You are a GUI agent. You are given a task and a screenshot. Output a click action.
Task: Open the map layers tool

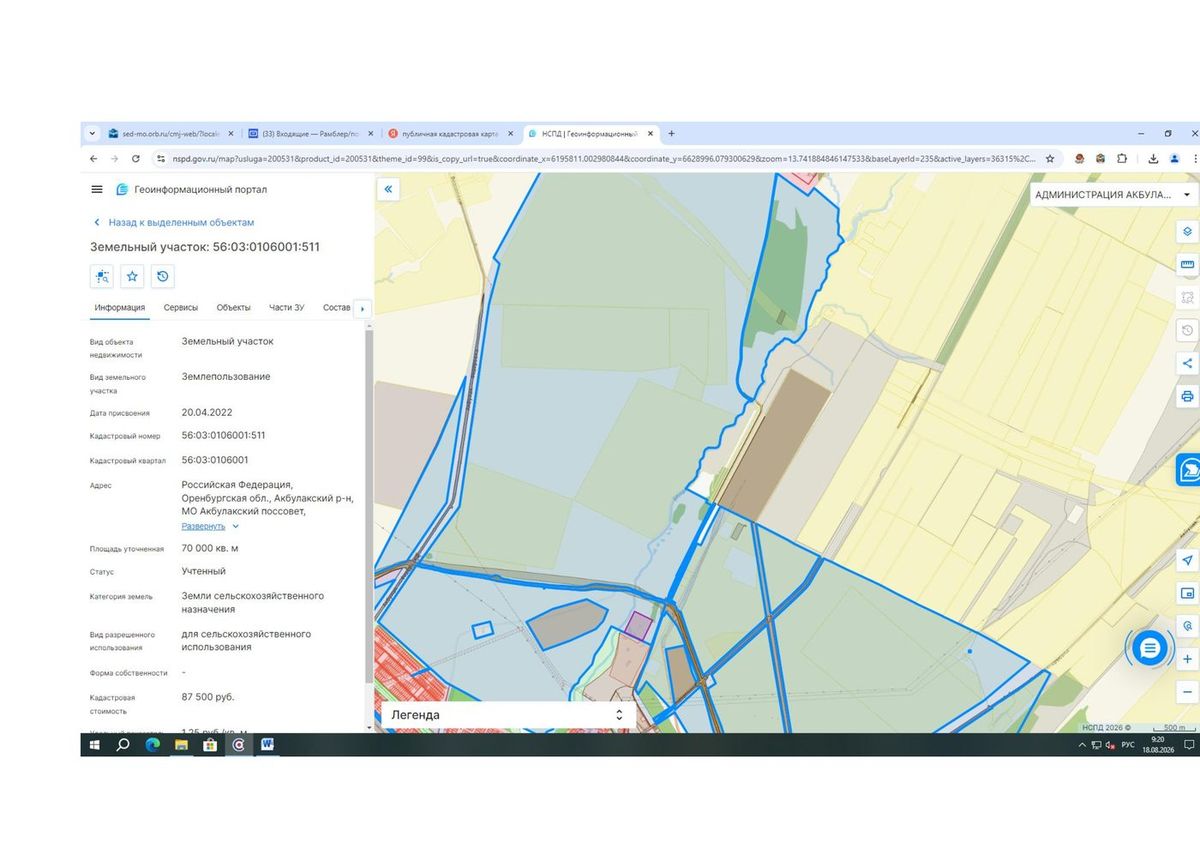[1188, 231]
